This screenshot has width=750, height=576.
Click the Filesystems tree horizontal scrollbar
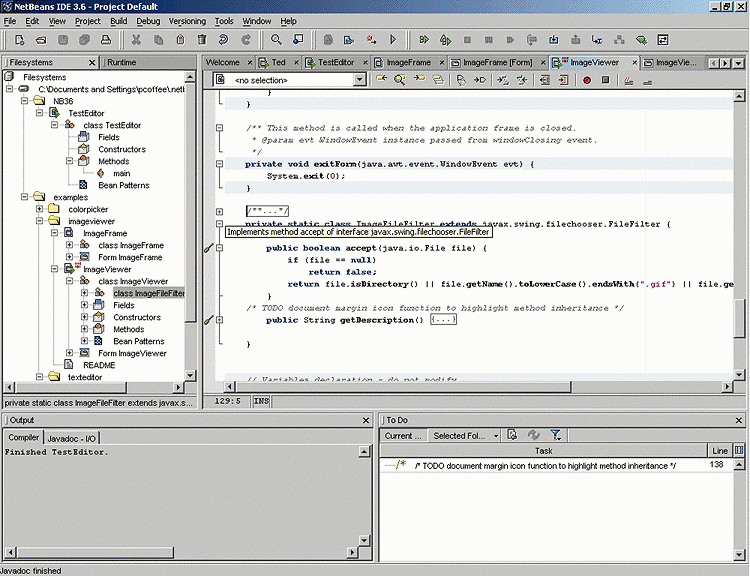point(71,387)
